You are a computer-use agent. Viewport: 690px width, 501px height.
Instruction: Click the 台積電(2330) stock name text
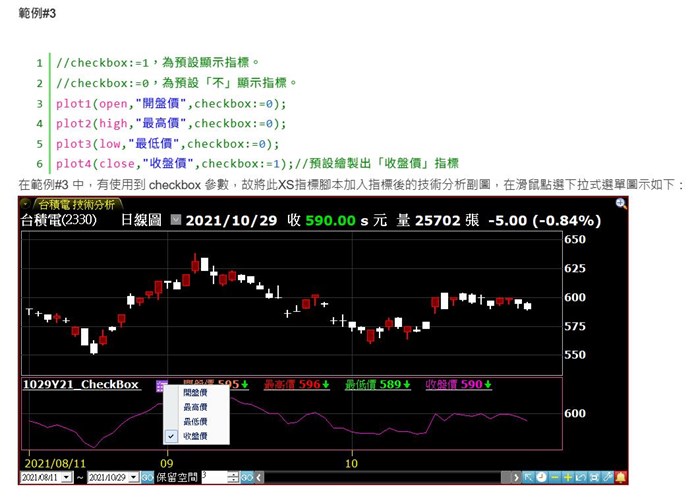coord(59,220)
